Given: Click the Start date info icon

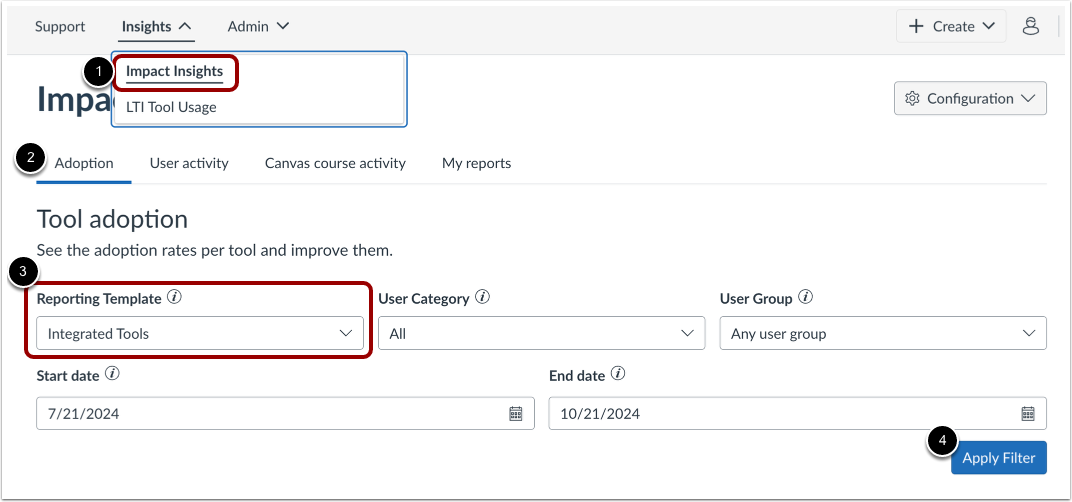Looking at the screenshot, I should [x=113, y=375].
